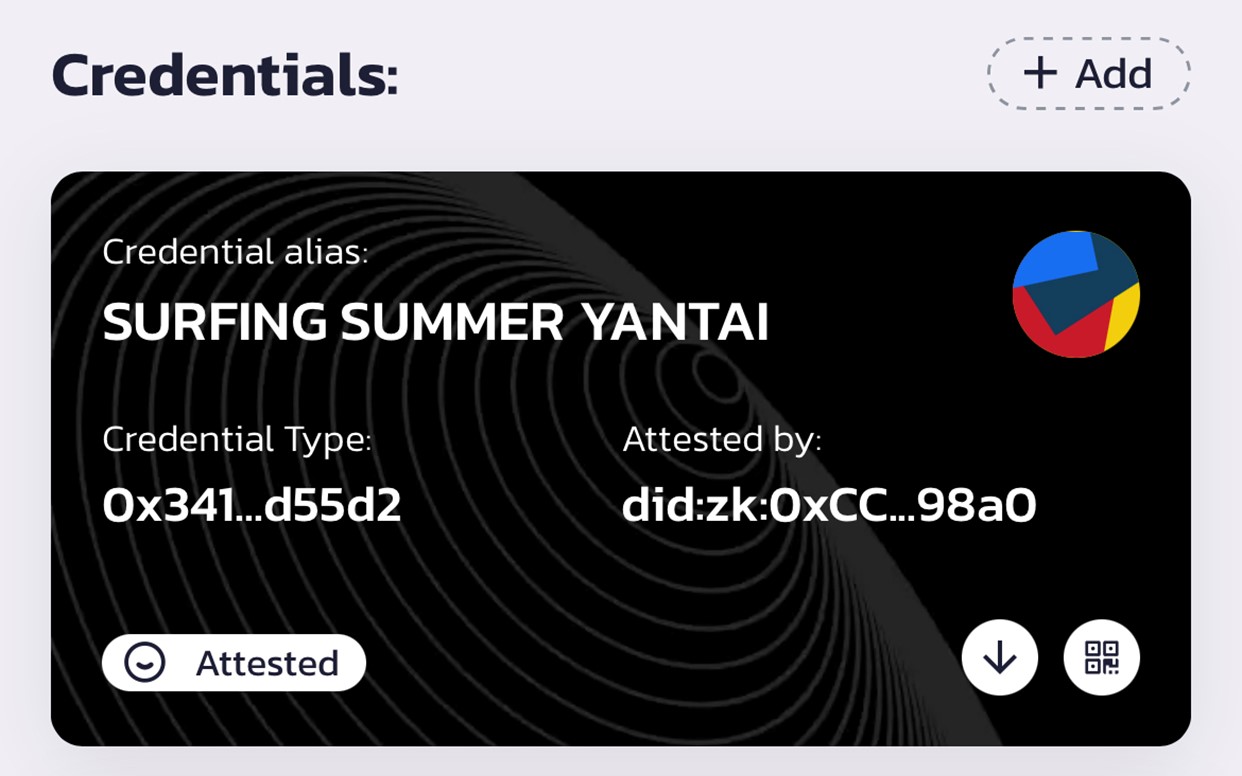Expand the attester DID did:zk:0xCC...98a0

tap(830, 506)
